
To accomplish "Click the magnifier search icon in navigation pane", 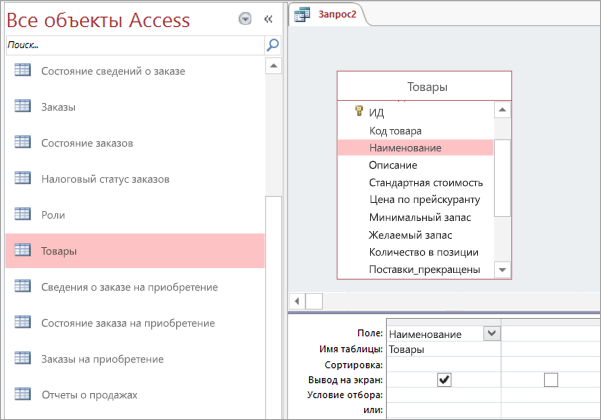I will pyautogui.click(x=273, y=45).
